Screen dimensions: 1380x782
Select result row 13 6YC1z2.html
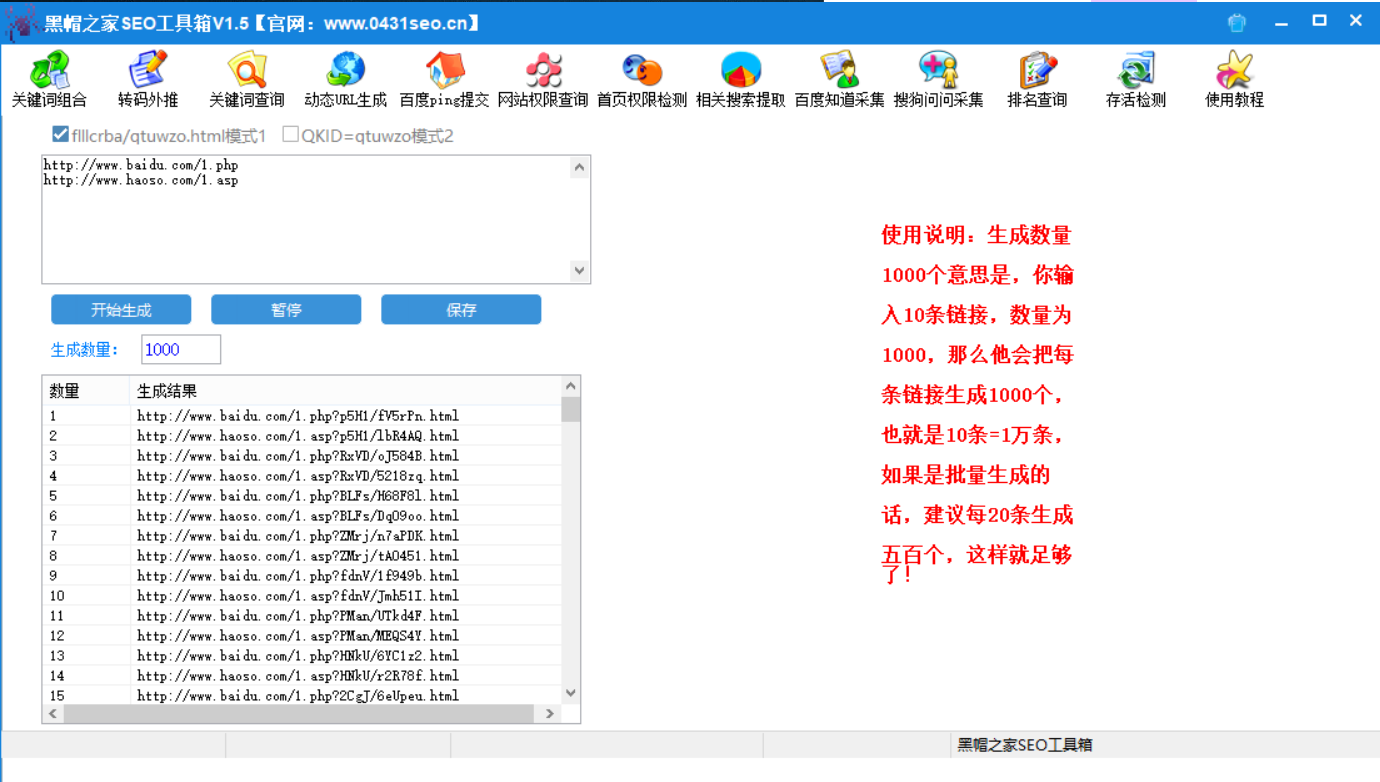tap(302, 656)
